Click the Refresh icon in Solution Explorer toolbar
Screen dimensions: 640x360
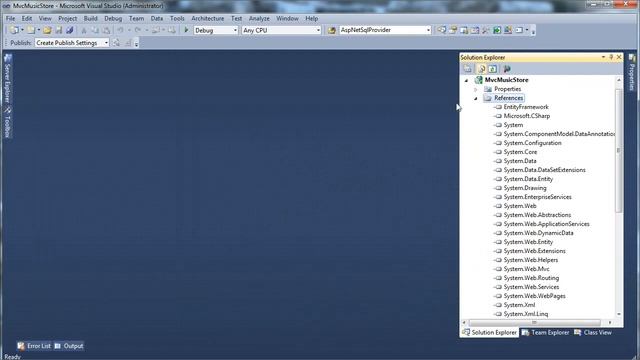pyautogui.click(x=493, y=69)
